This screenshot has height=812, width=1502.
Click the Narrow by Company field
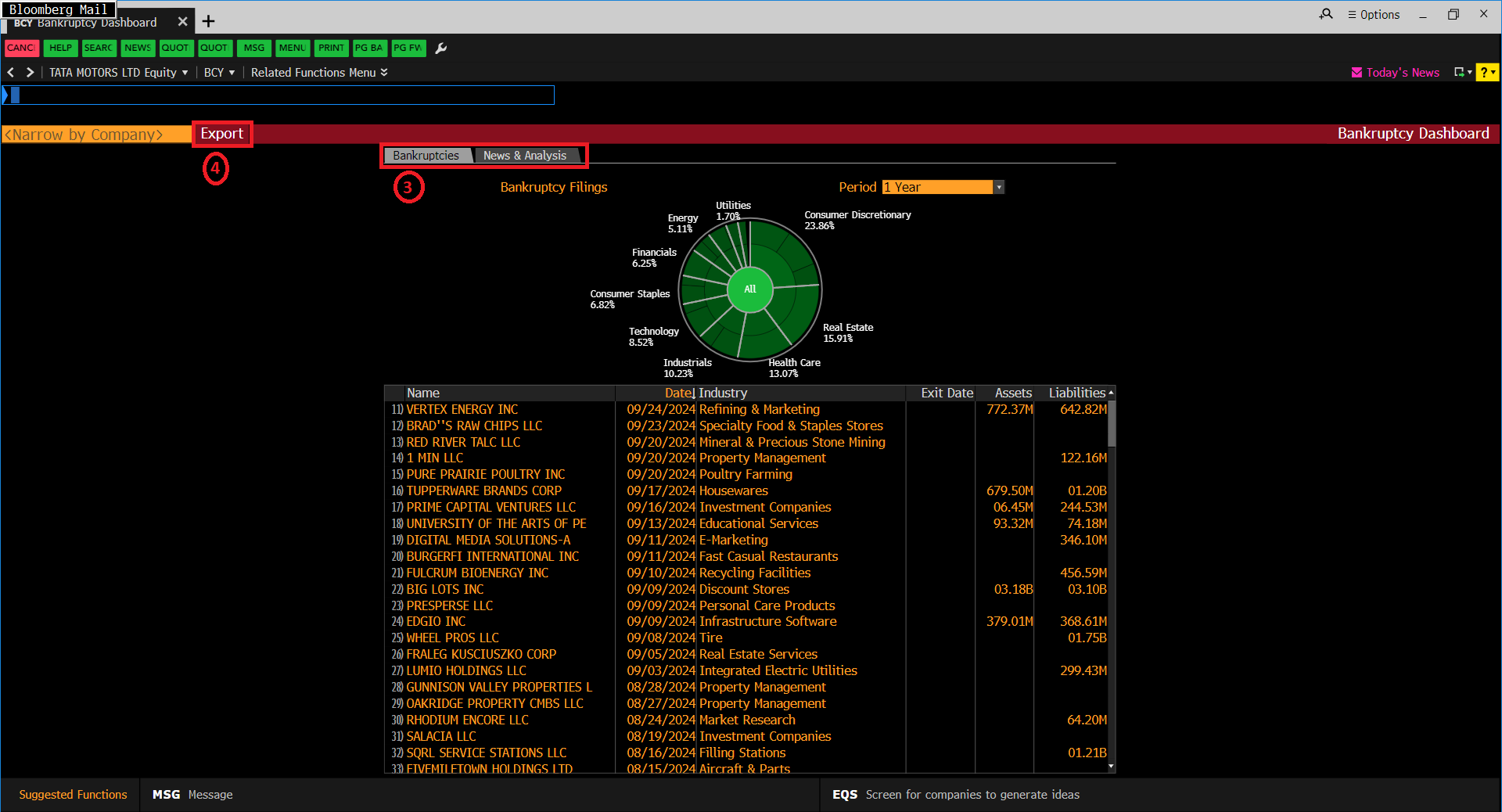[96, 135]
